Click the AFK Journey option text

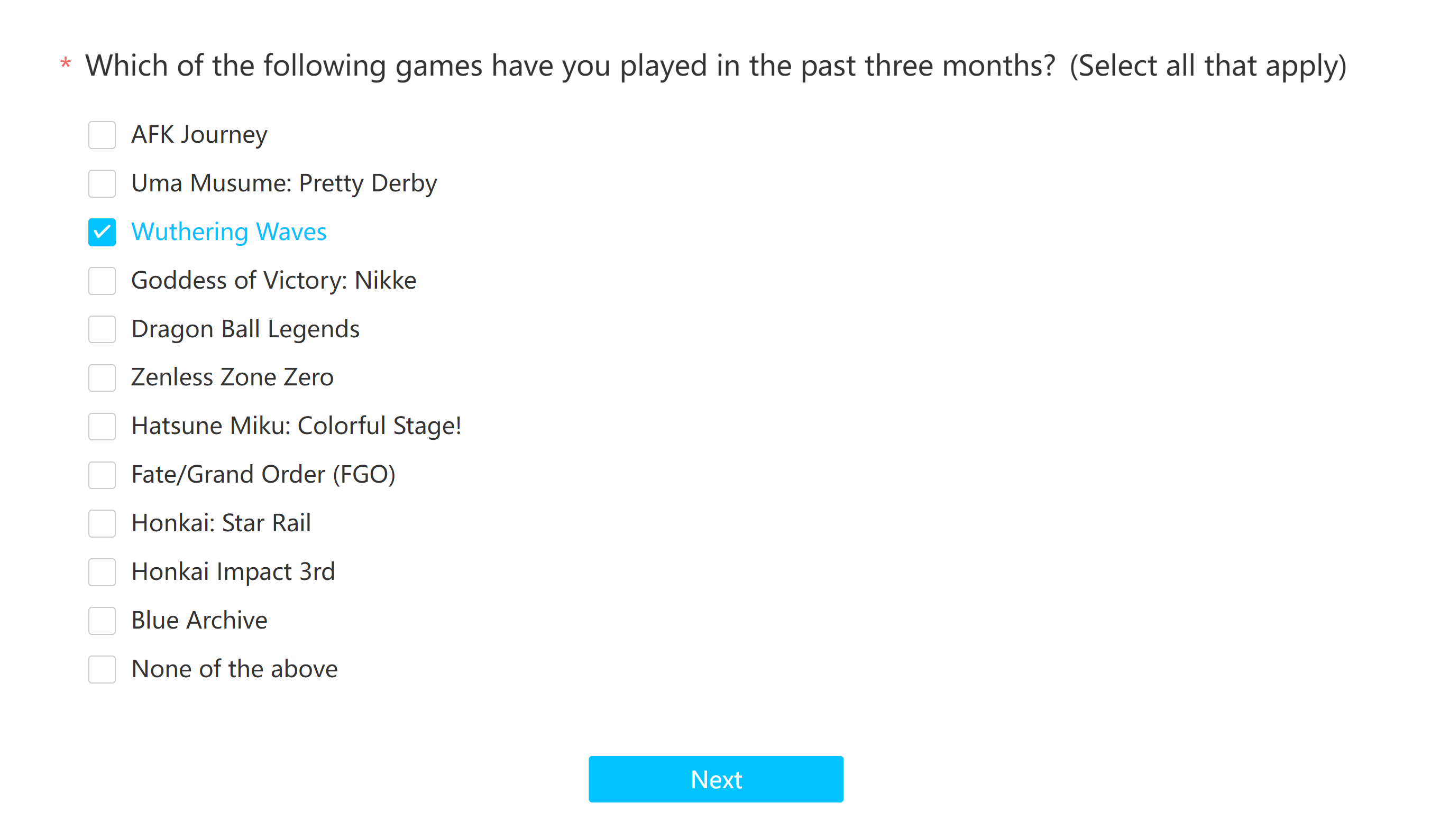coord(199,135)
